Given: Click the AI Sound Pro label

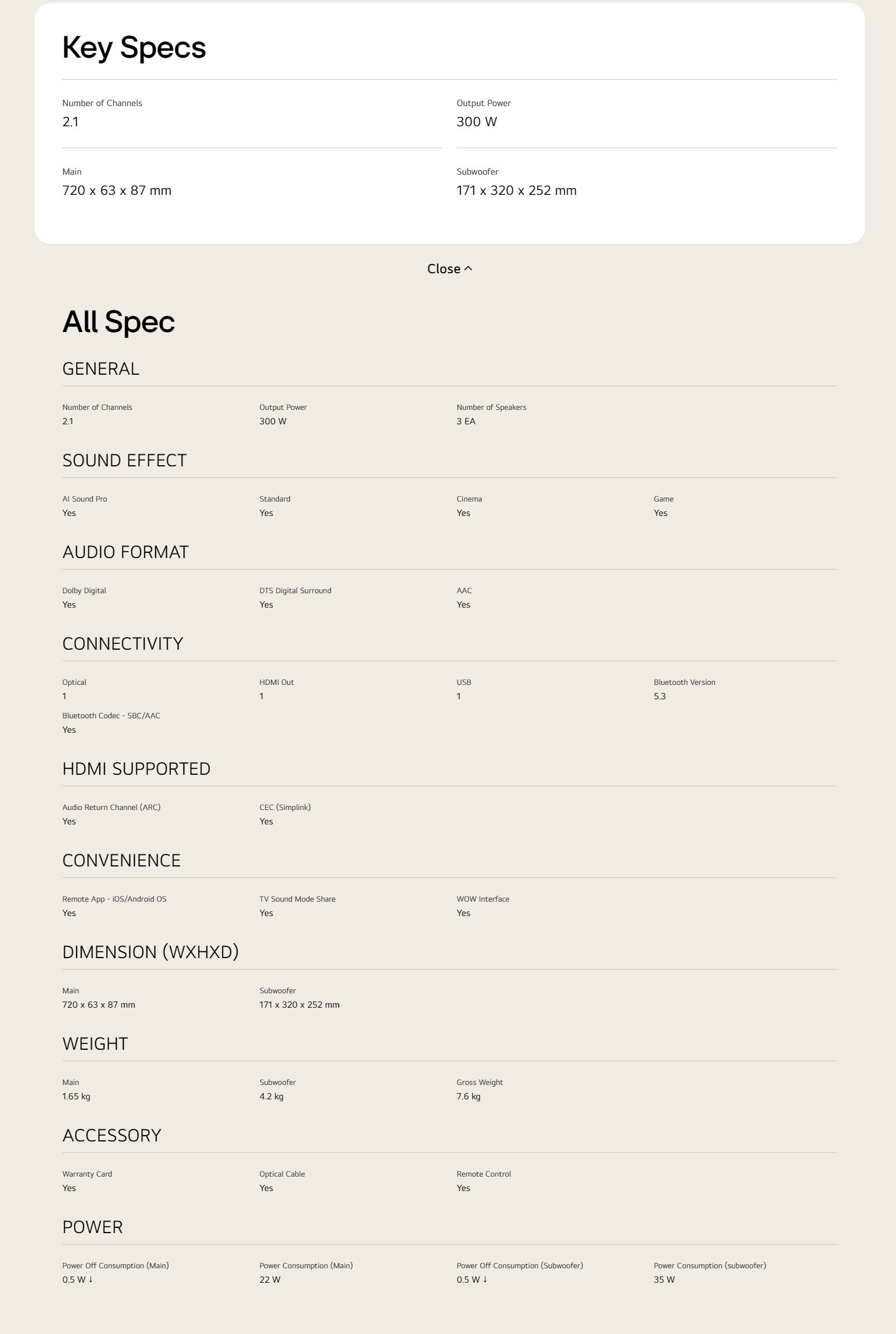Looking at the screenshot, I should point(85,499).
